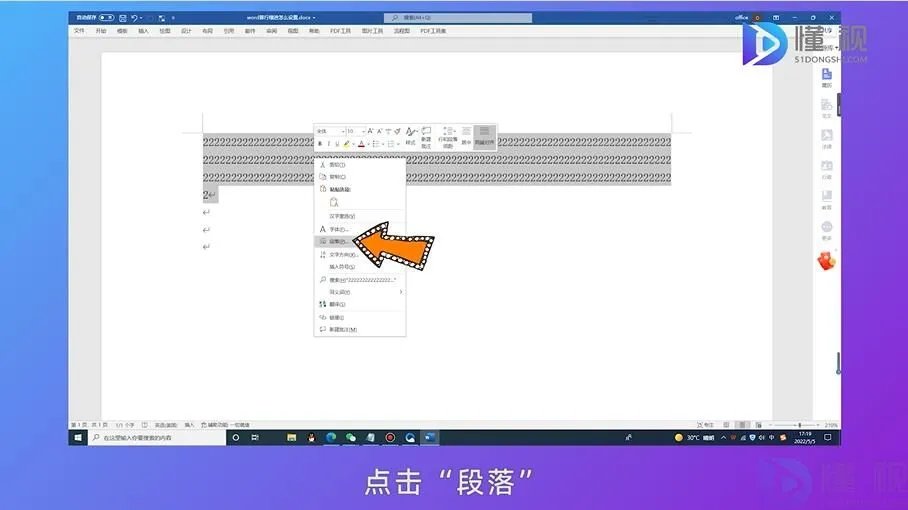Open File Explorer from the taskbar
This screenshot has width=908, height=510.
pos(291,438)
